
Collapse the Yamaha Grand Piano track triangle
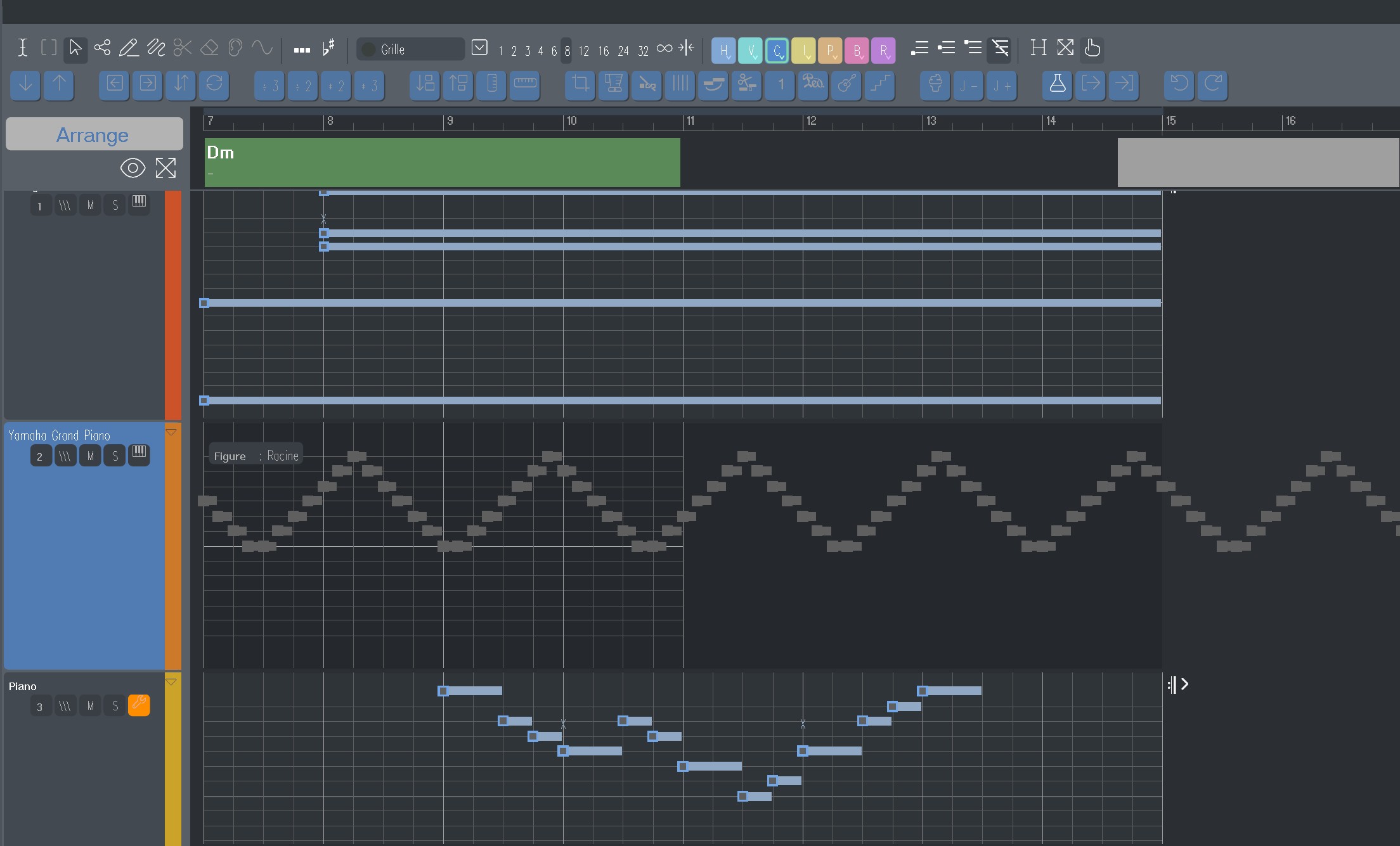[x=171, y=432]
